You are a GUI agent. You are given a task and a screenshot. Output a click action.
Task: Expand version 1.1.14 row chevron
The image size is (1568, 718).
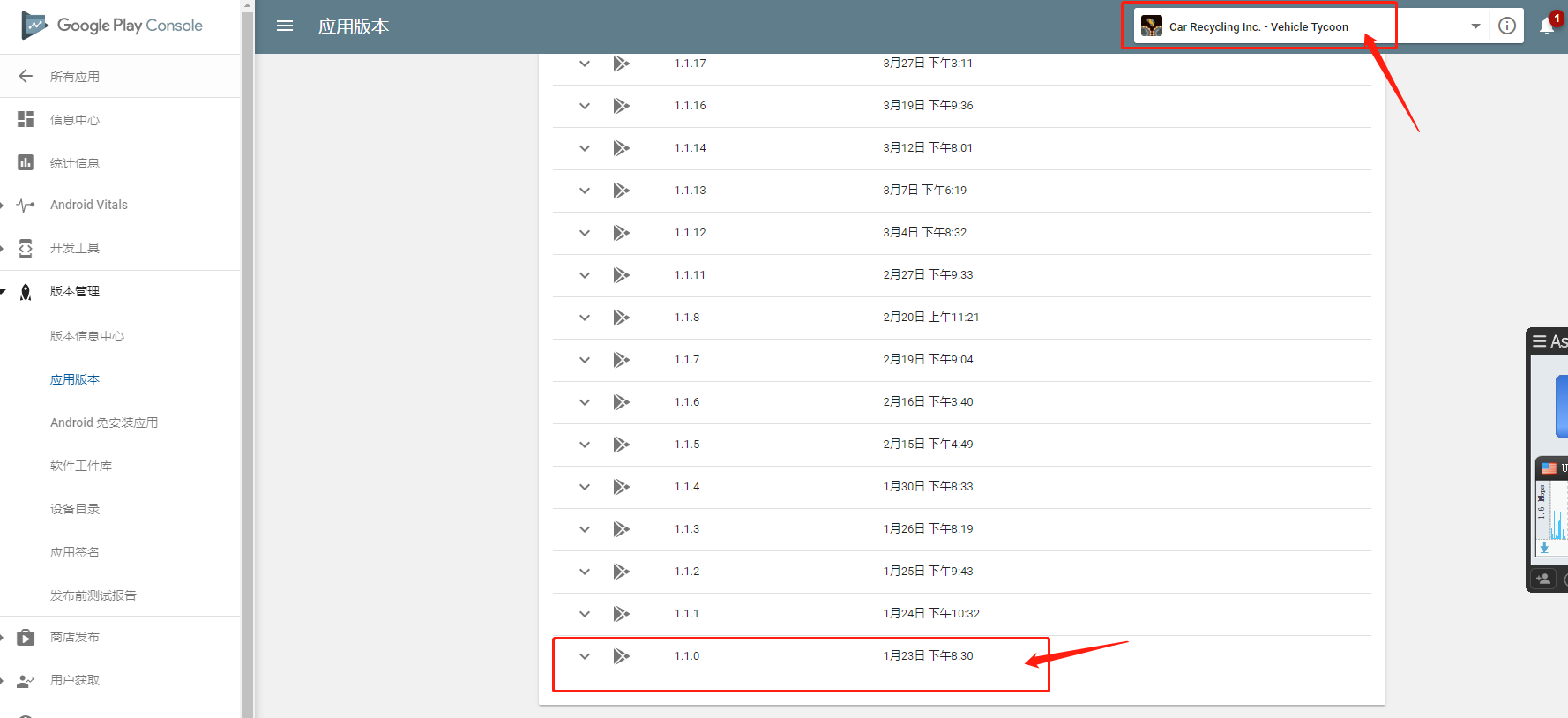(x=585, y=148)
